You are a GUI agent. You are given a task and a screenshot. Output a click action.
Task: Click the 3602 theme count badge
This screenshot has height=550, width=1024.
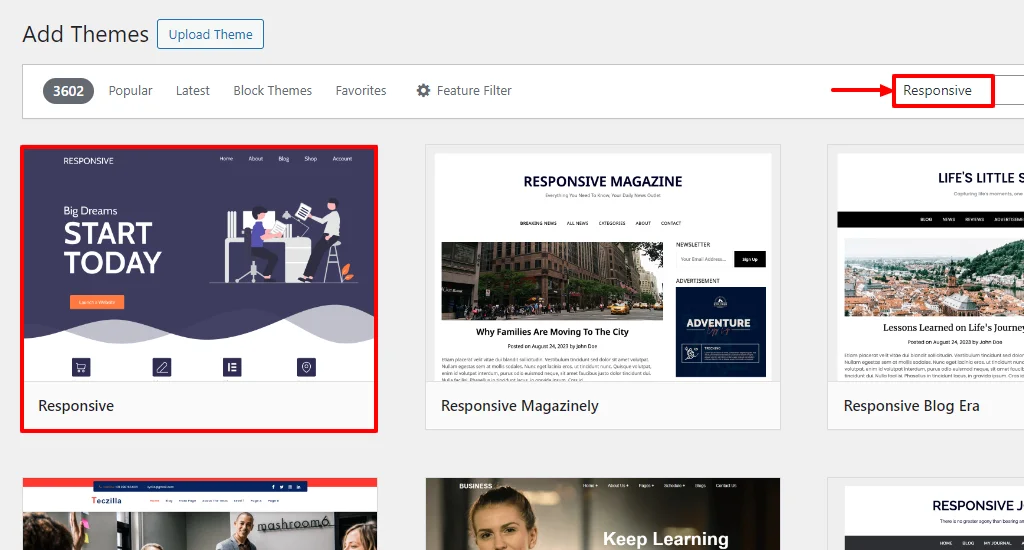[x=69, y=91]
